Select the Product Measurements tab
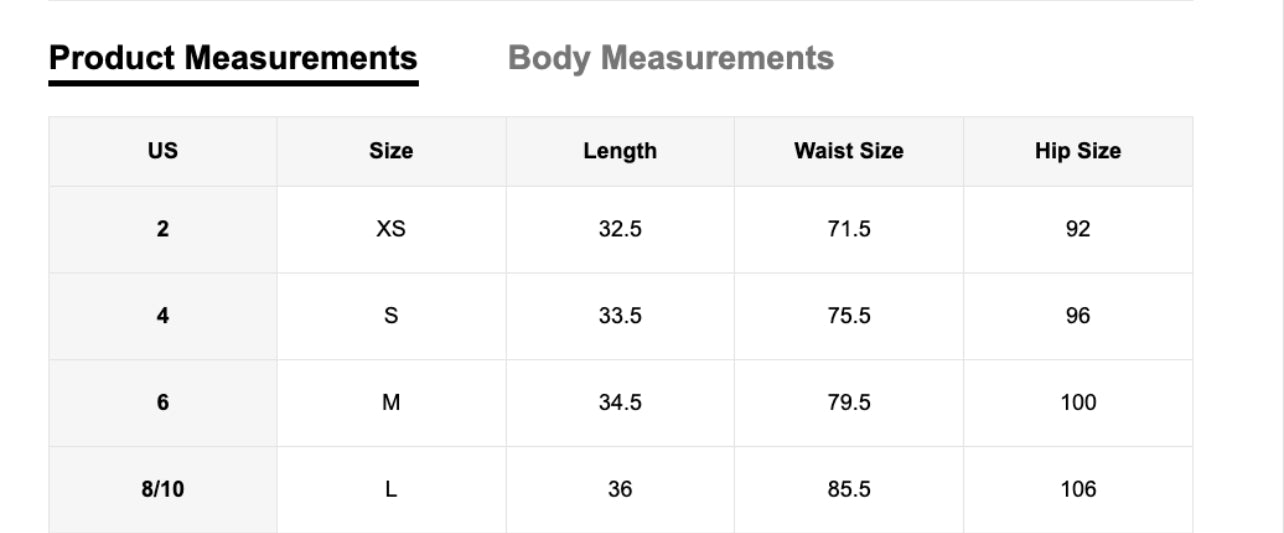Image resolution: width=1284 pixels, height=533 pixels. coord(233,58)
